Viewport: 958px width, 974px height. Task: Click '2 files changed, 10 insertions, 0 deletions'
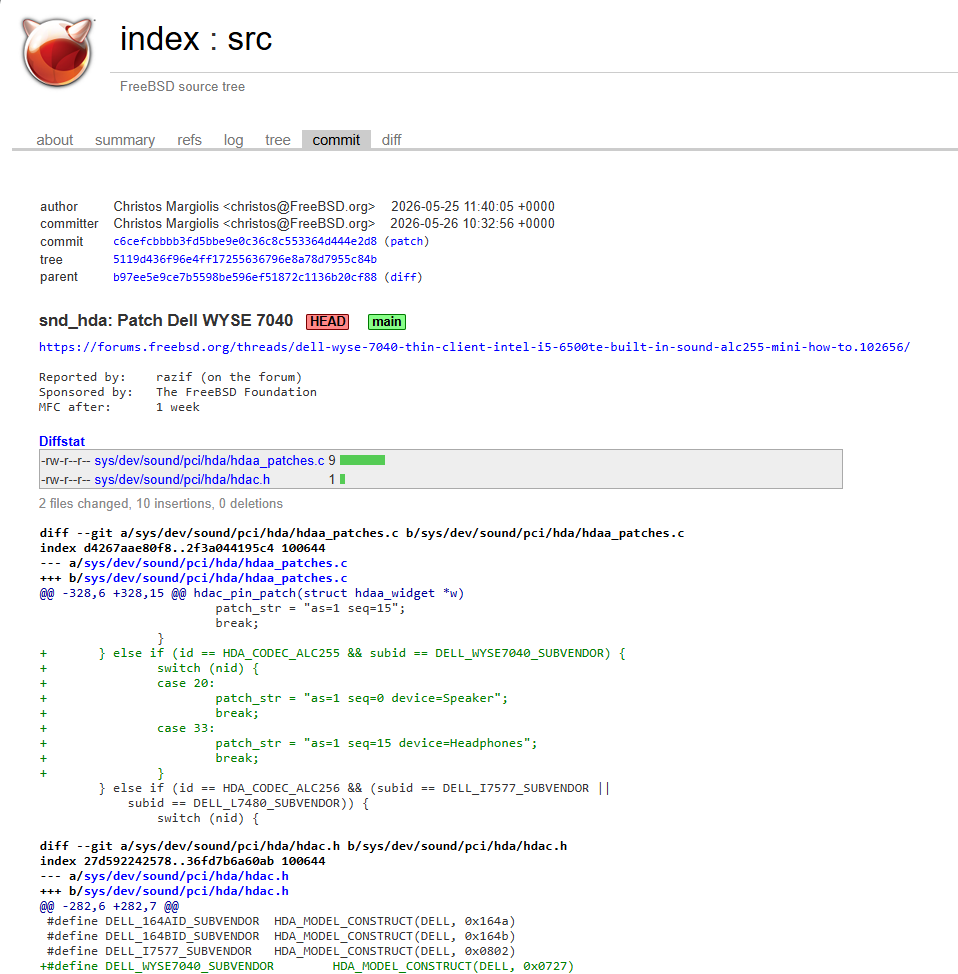160,503
